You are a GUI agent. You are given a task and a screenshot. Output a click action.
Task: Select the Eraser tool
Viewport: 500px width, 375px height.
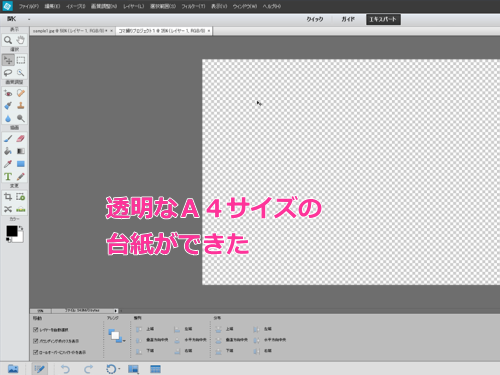click(x=21, y=139)
